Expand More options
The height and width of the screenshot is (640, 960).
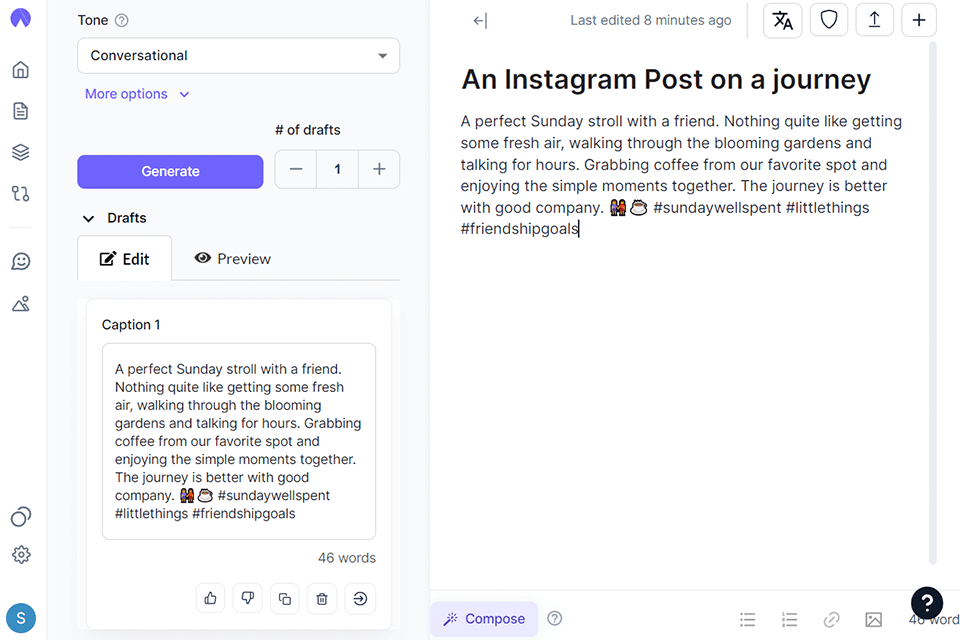pos(137,94)
